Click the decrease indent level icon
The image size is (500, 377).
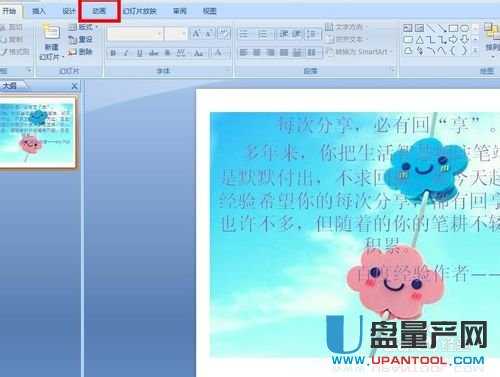[x=284, y=34]
